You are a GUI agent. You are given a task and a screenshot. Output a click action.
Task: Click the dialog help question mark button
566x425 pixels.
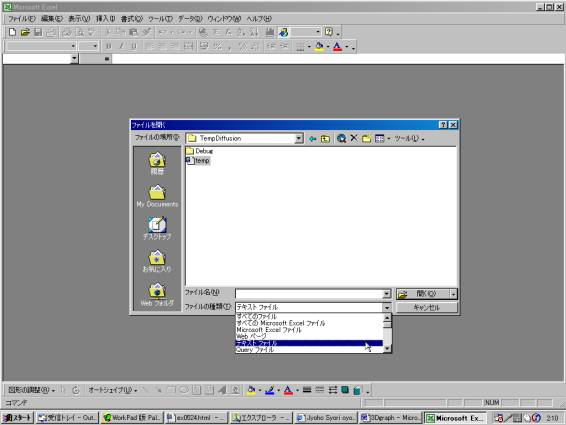pos(443,125)
